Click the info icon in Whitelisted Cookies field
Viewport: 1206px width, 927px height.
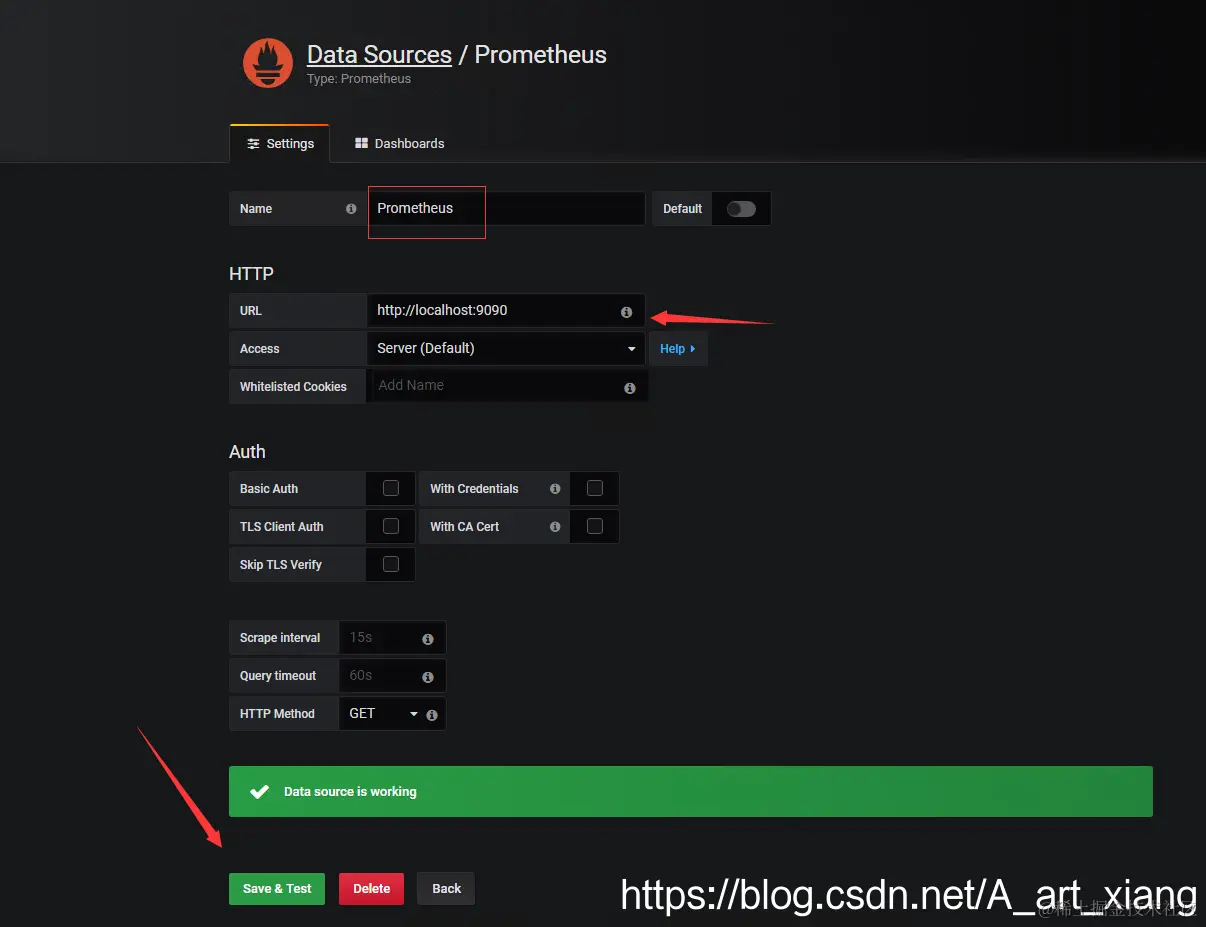pyautogui.click(x=630, y=388)
